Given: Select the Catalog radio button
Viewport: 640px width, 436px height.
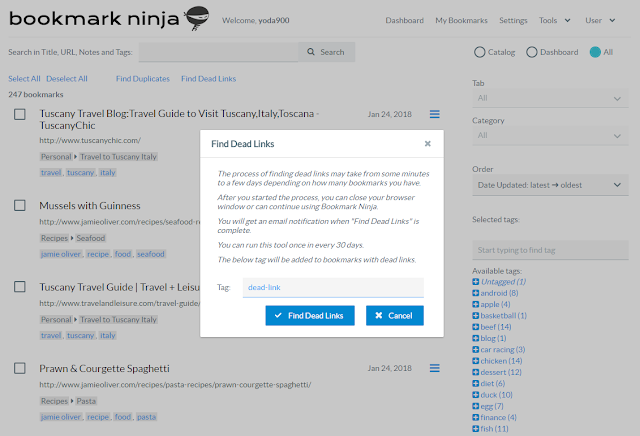Looking at the screenshot, I should click(480, 52).
